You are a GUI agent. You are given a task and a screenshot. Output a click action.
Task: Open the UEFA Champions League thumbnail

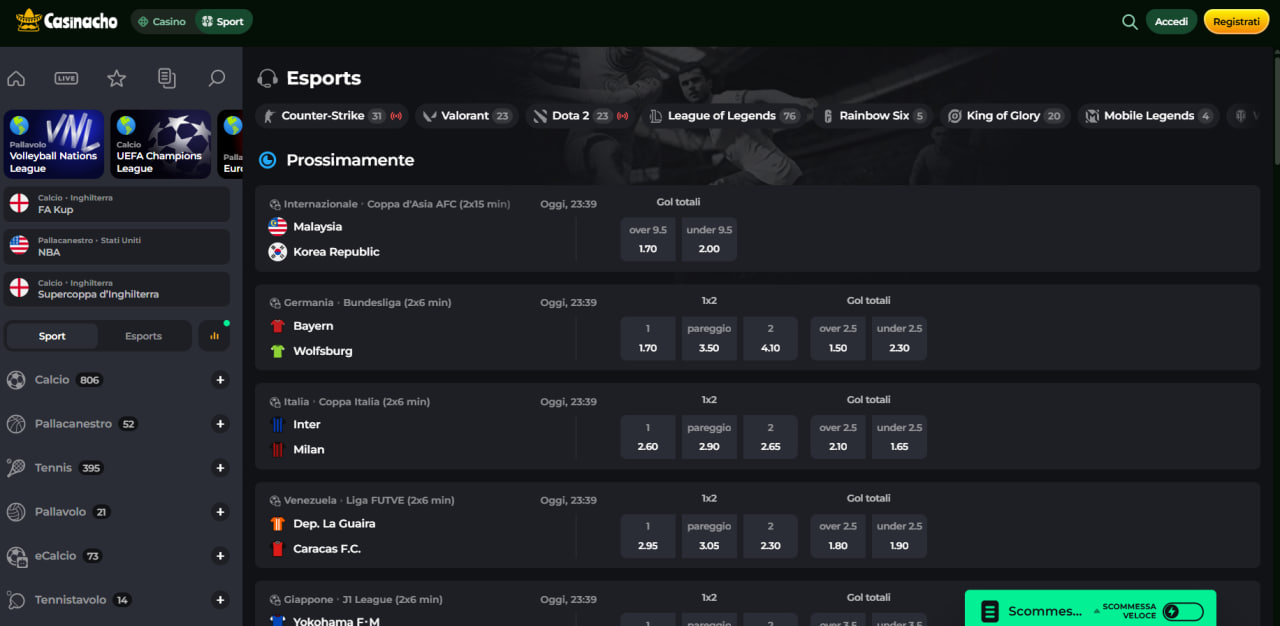coord(160,144)
